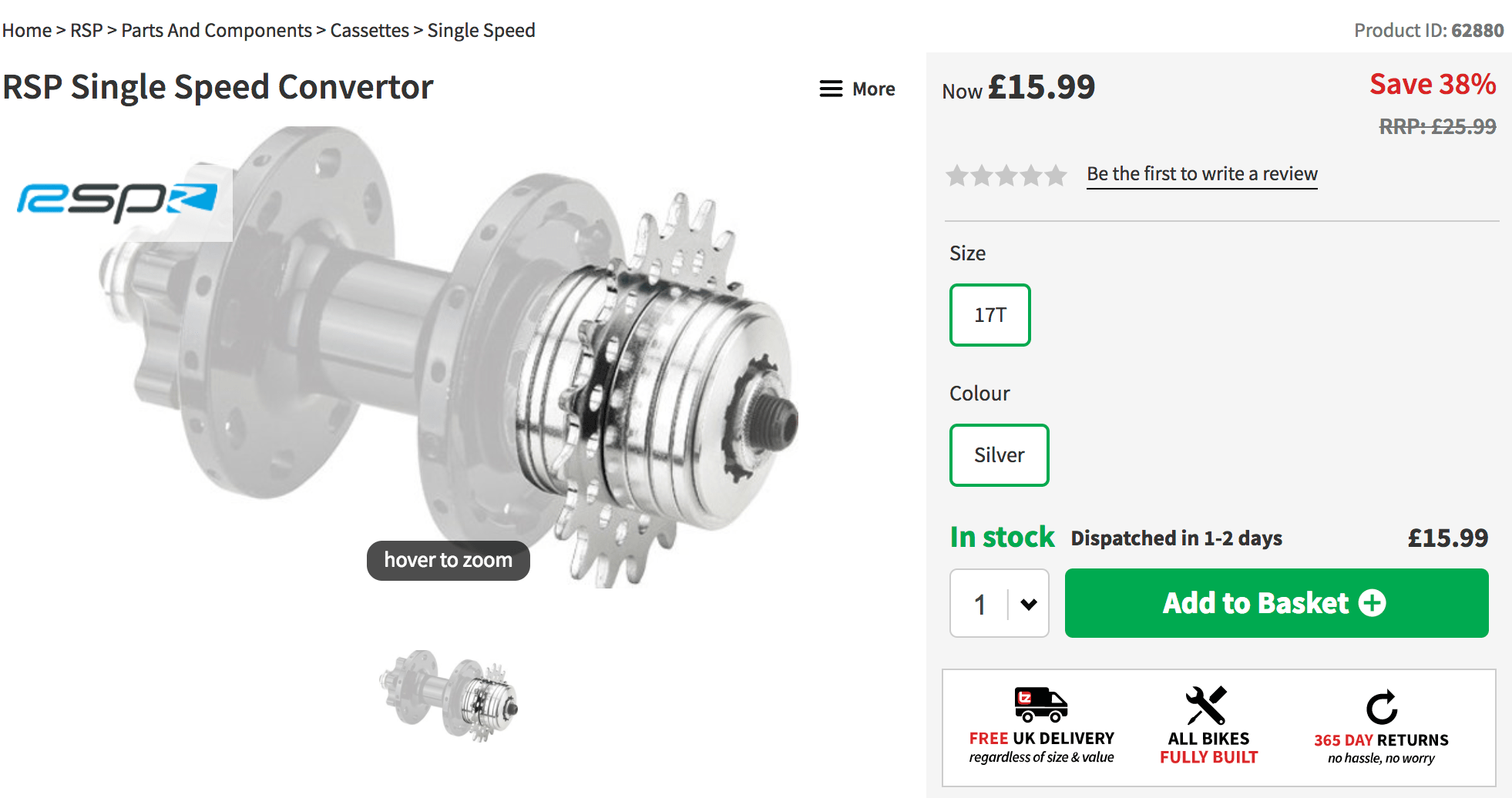This screenshot has width=1512, height=798.
Task: Click the 365 day returns arrow icon
Action: click(x=1381, y=707)
